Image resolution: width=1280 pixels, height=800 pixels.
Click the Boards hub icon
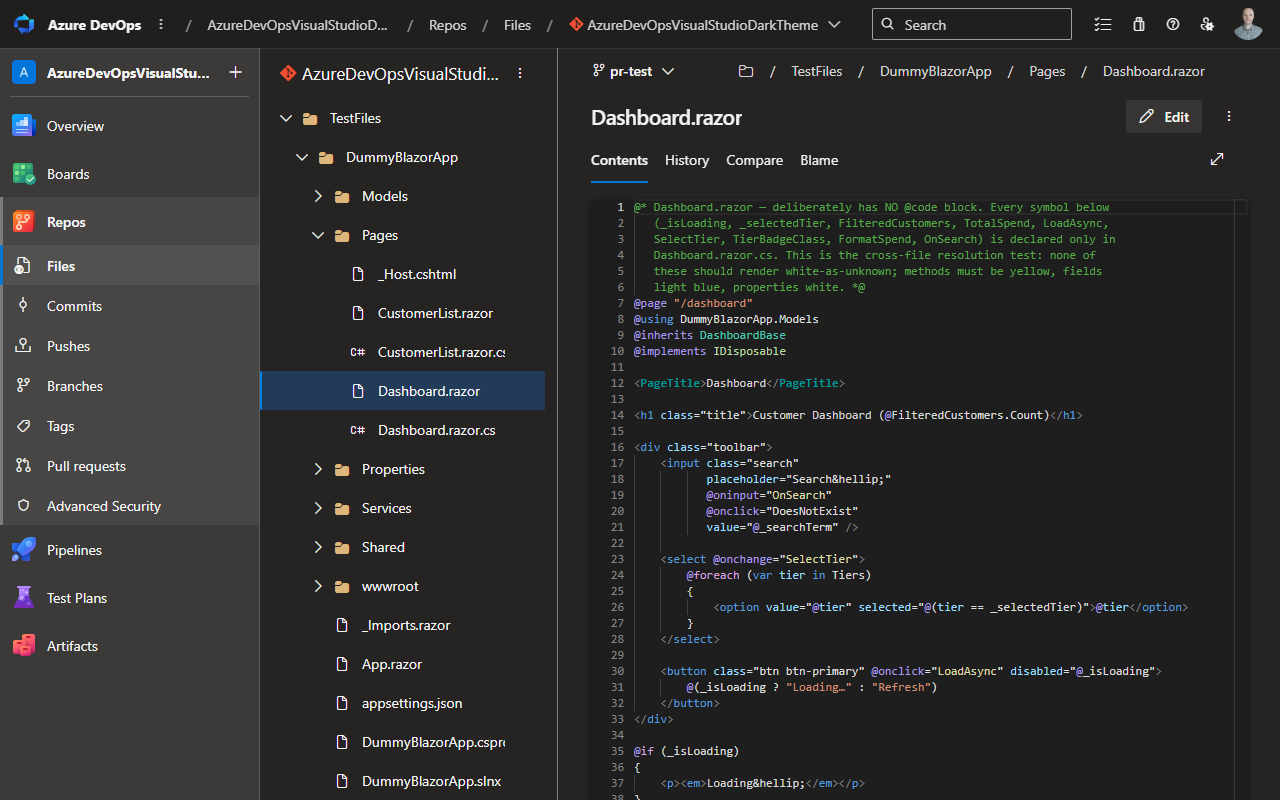tap(24, 174)
